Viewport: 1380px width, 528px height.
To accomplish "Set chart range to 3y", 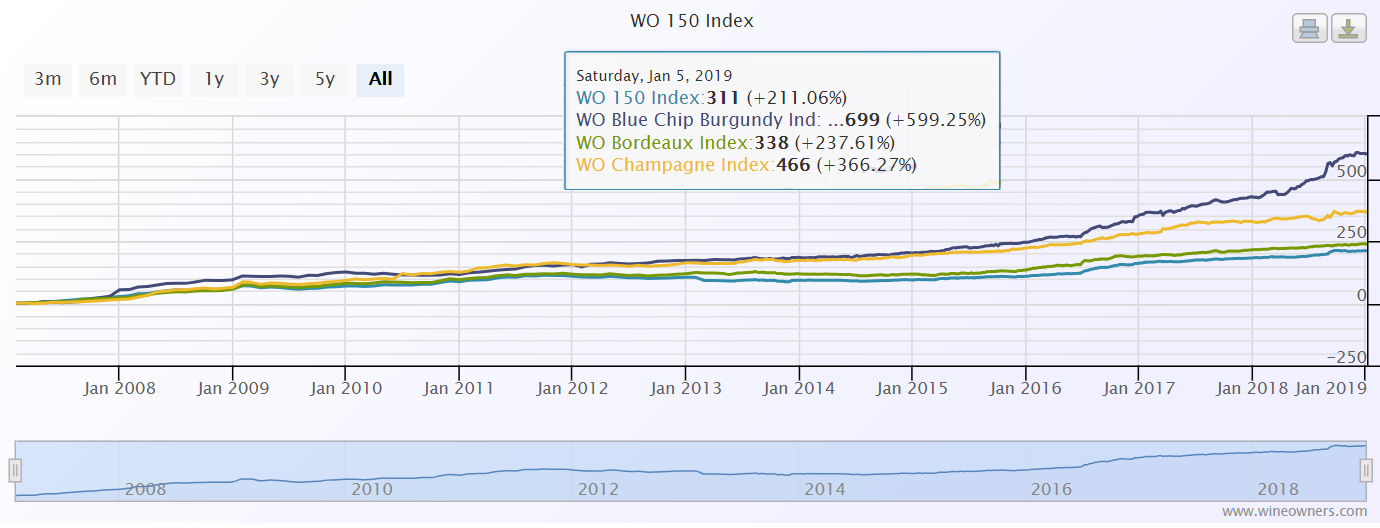I will coord(269,79).
